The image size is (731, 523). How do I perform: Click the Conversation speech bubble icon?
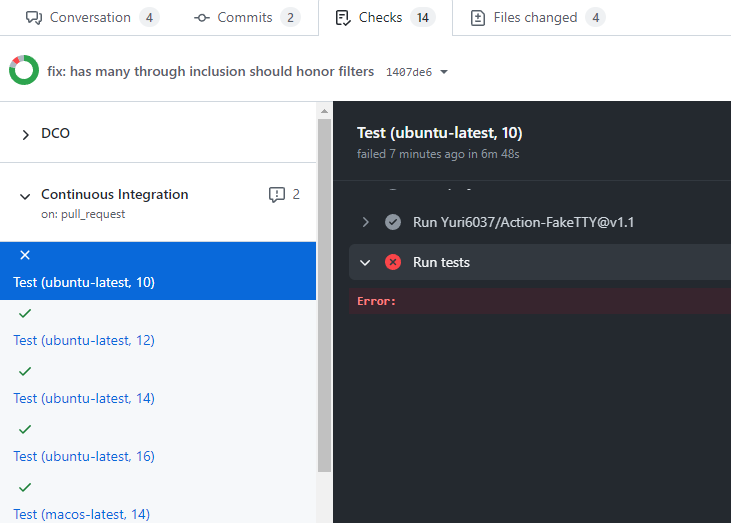(x=34, y=18)
